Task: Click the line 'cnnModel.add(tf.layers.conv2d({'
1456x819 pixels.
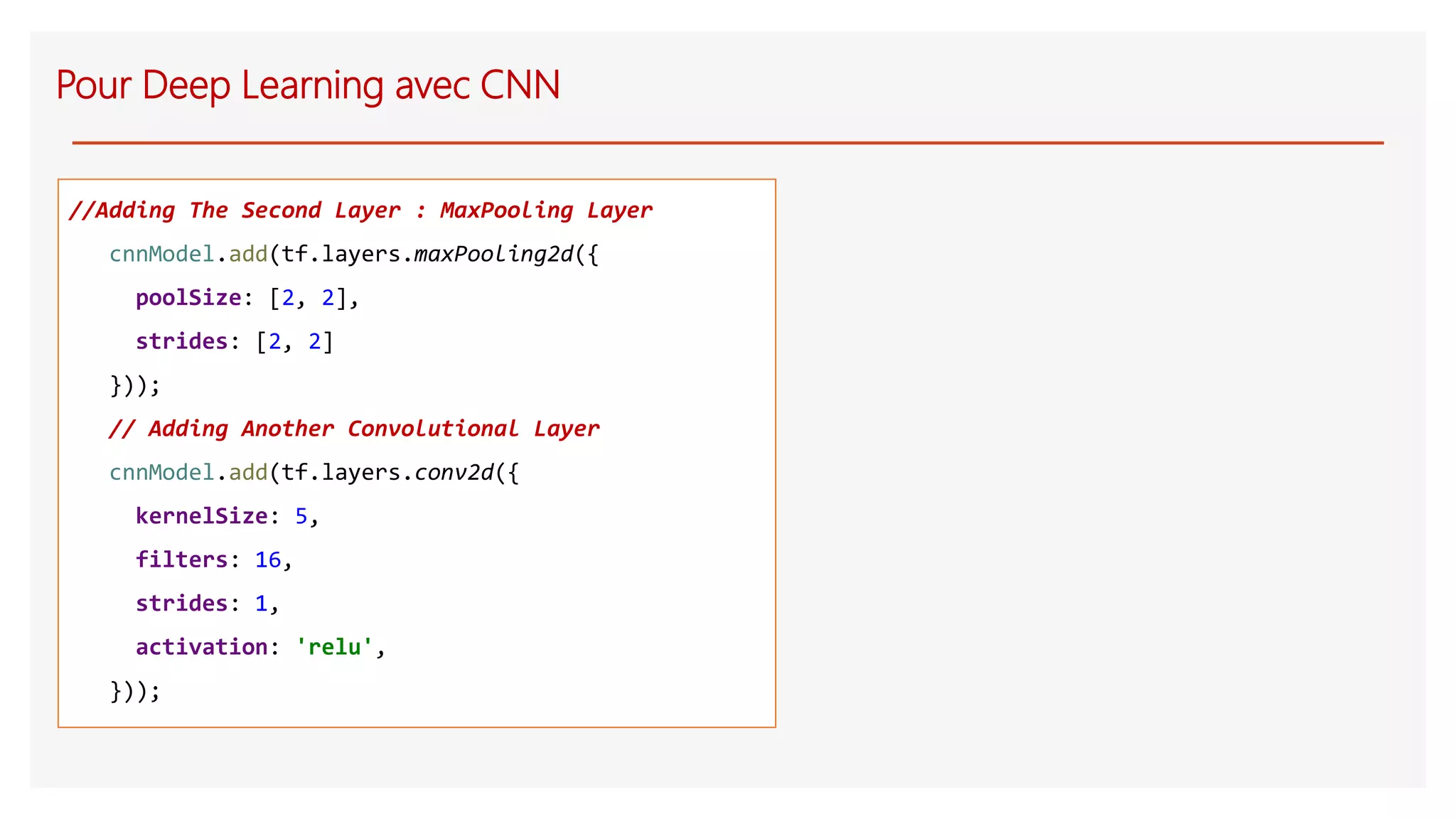Action: (314, 473)
